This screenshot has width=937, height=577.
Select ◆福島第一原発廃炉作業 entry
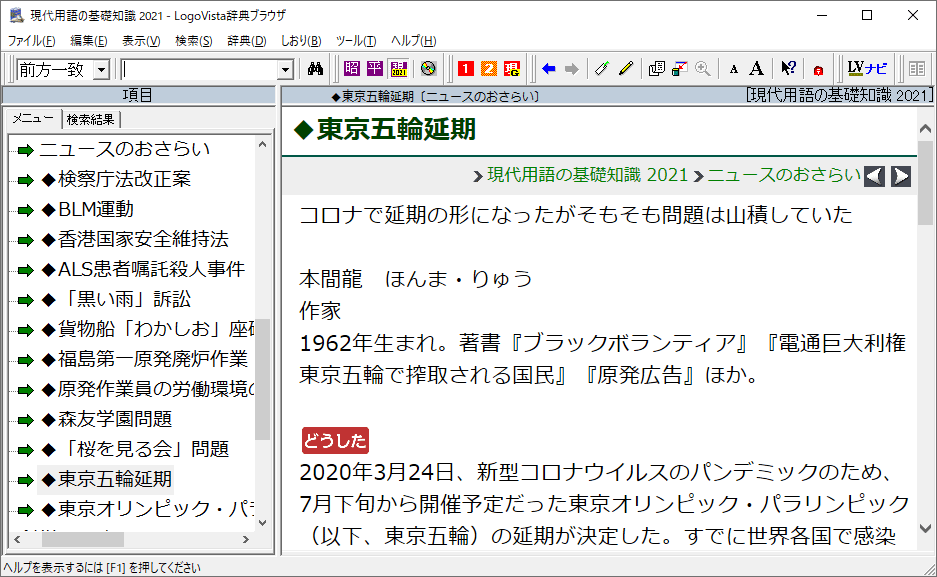[144, 359]
